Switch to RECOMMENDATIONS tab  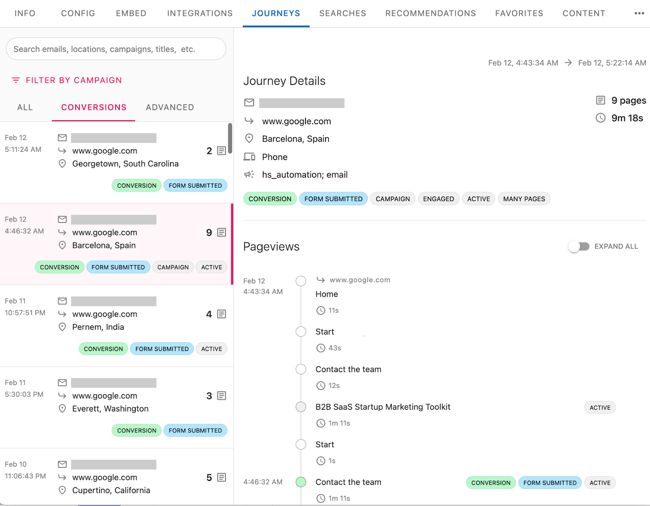(x=431, y=13)
